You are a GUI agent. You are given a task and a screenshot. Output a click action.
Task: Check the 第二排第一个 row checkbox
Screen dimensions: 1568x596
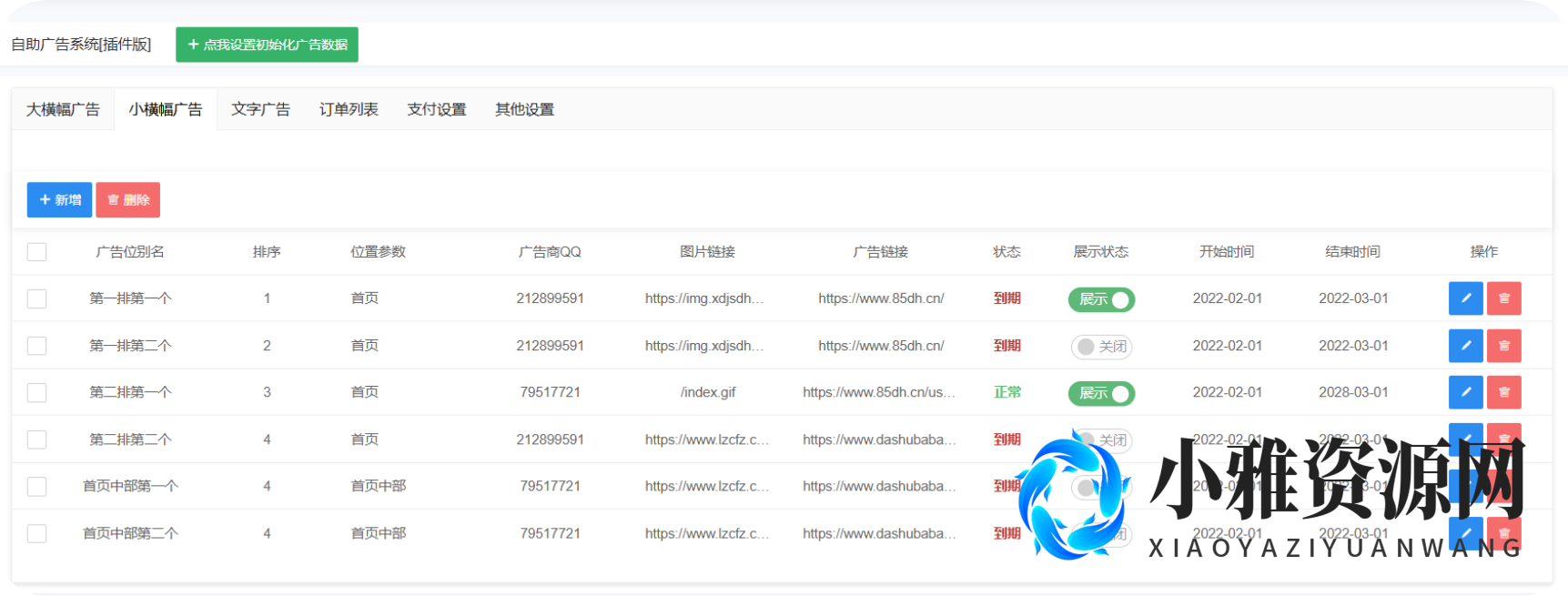(36, 392)
